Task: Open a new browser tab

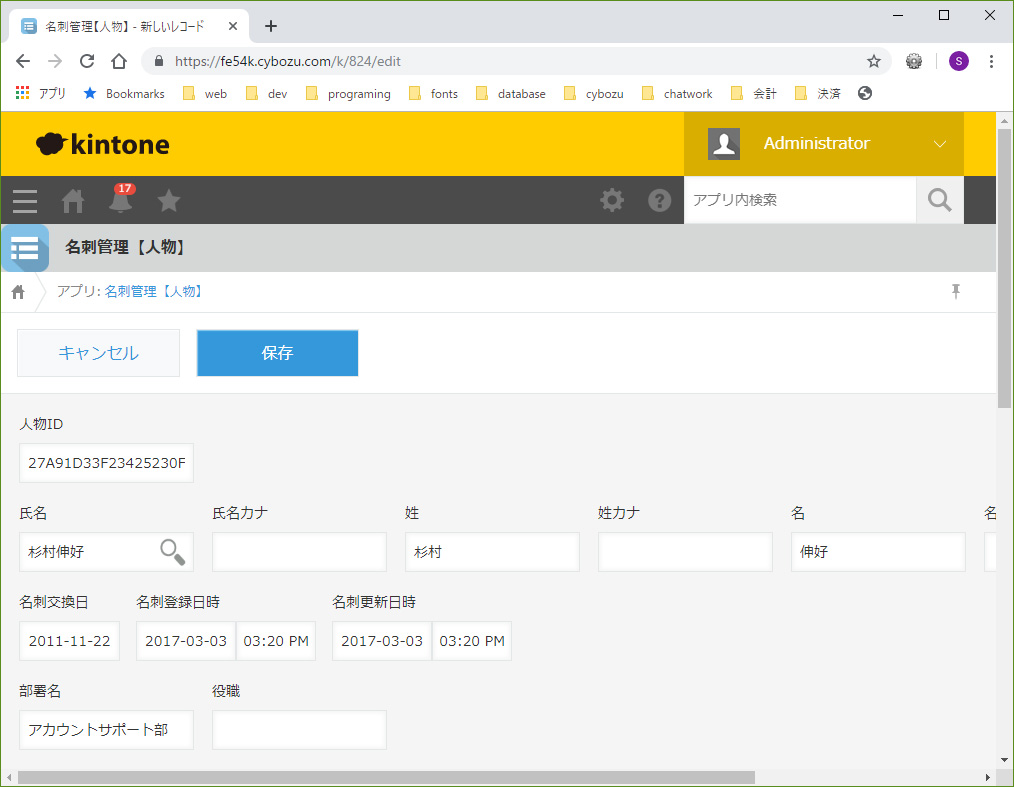Action: click(x=271, y=27)
